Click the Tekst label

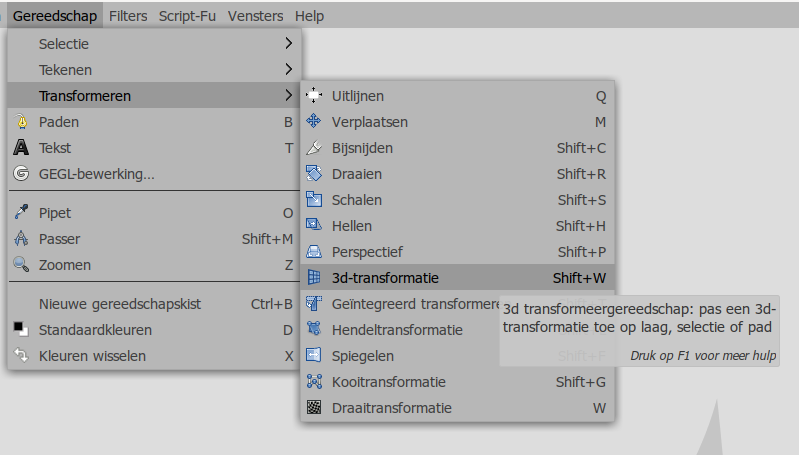click(x=55, y=148)
